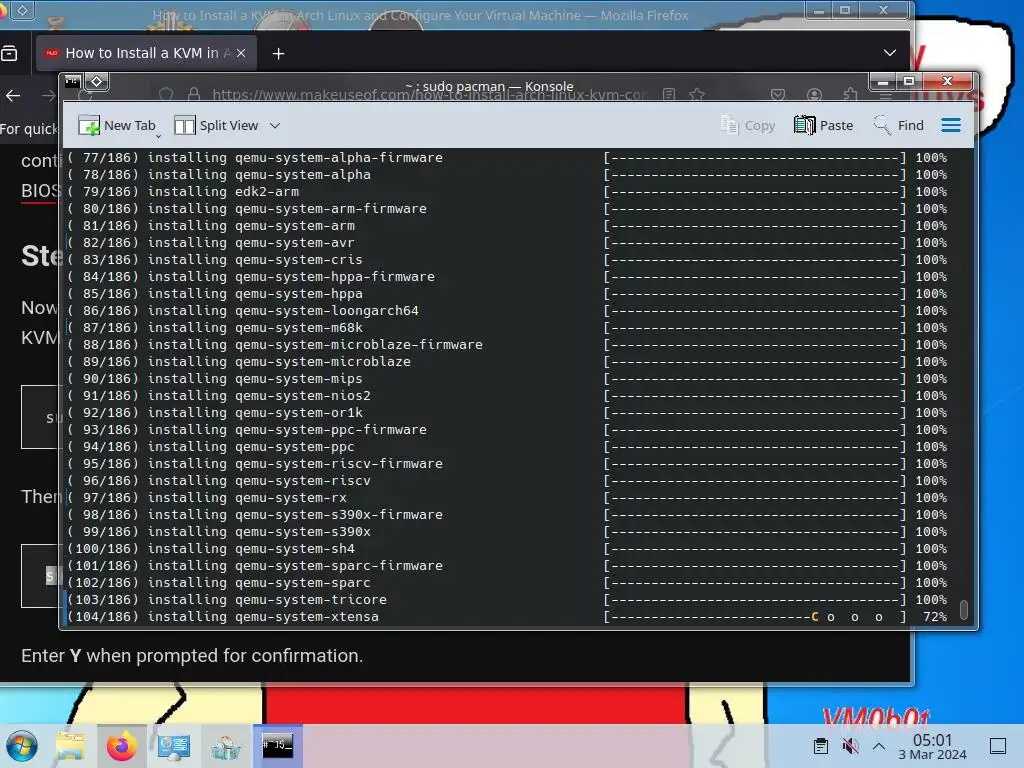Click the text 'qemu-system-cris'
The height and width of the screenshot is (768, 1024).
pos(298,259)
